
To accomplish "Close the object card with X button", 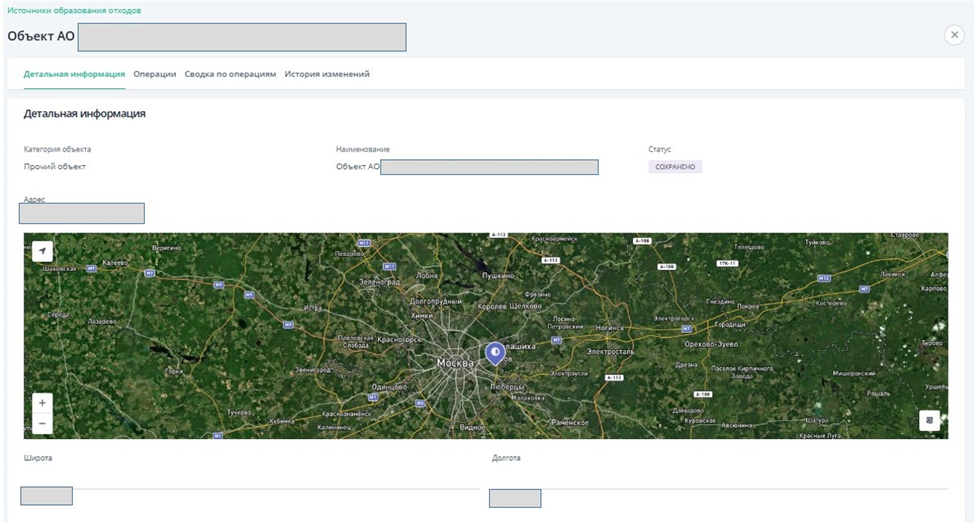I will (953, 35).
